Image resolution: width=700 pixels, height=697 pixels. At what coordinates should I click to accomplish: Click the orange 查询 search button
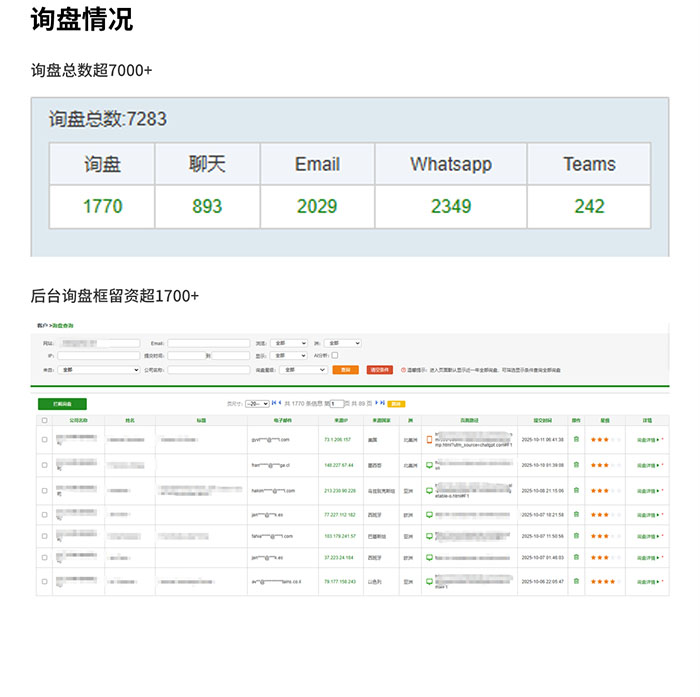point(345,369)
